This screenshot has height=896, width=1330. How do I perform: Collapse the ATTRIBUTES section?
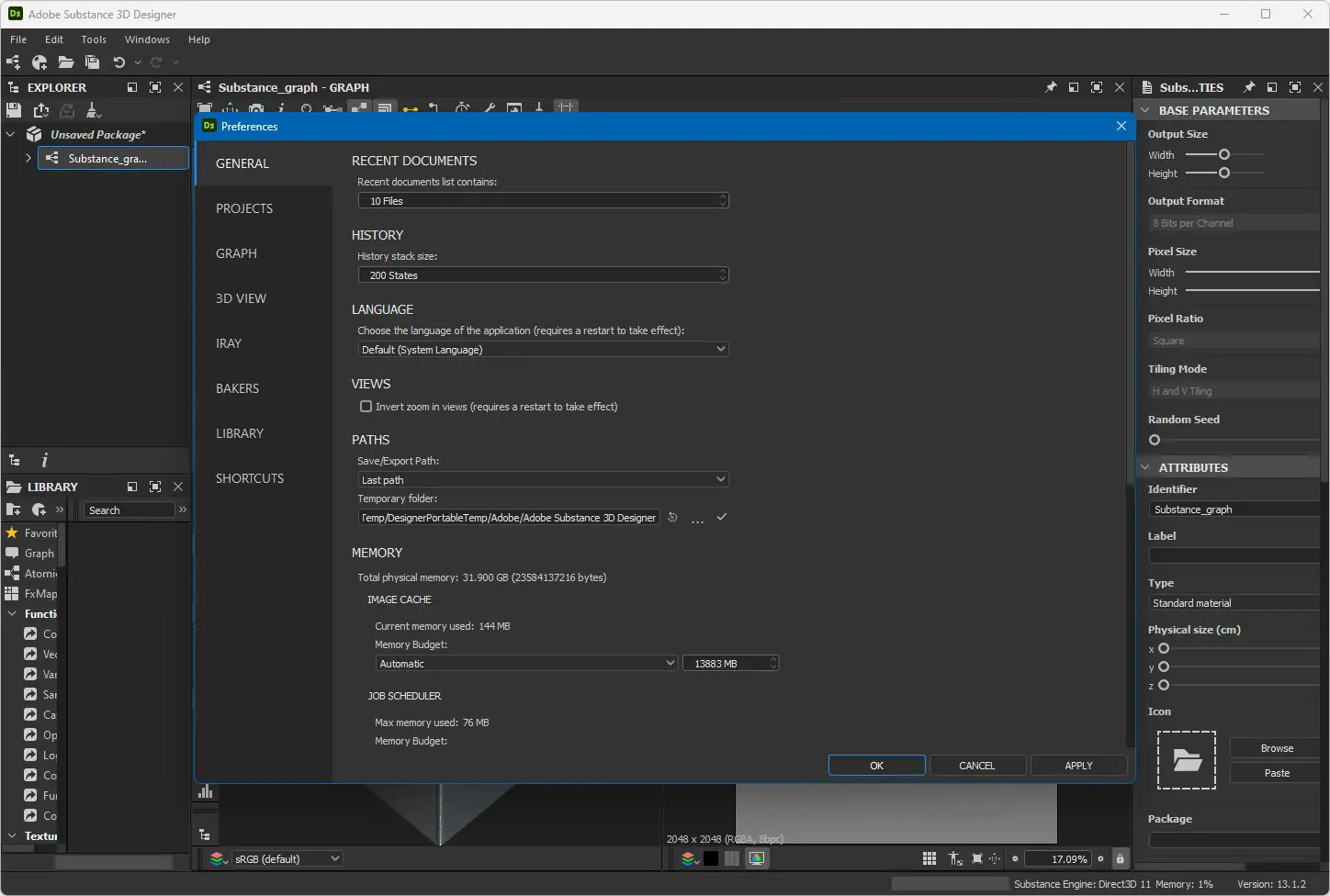pyautogui.click(x=1145, y=467)
